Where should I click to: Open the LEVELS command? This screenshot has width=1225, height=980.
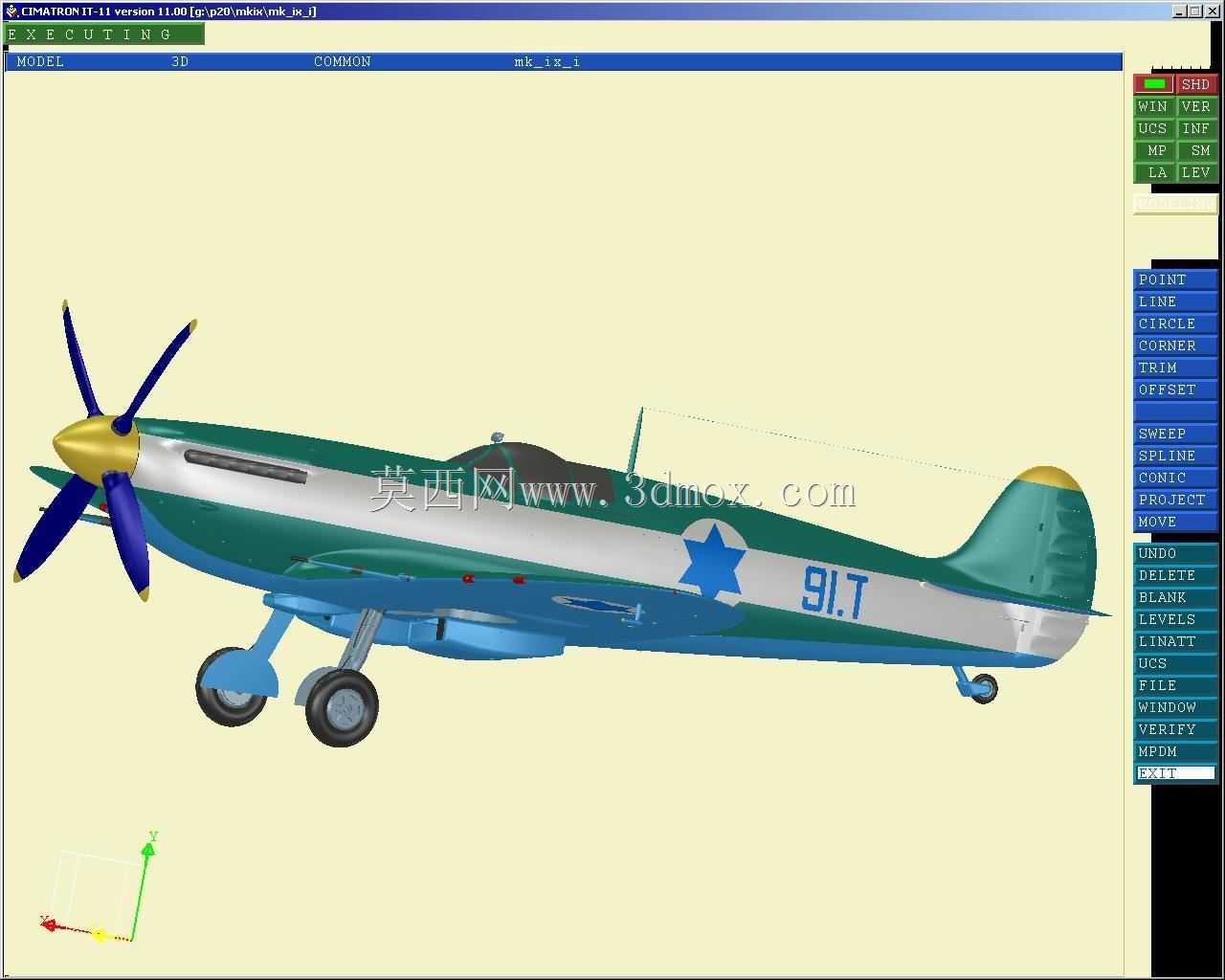(x=1175, y=619)
